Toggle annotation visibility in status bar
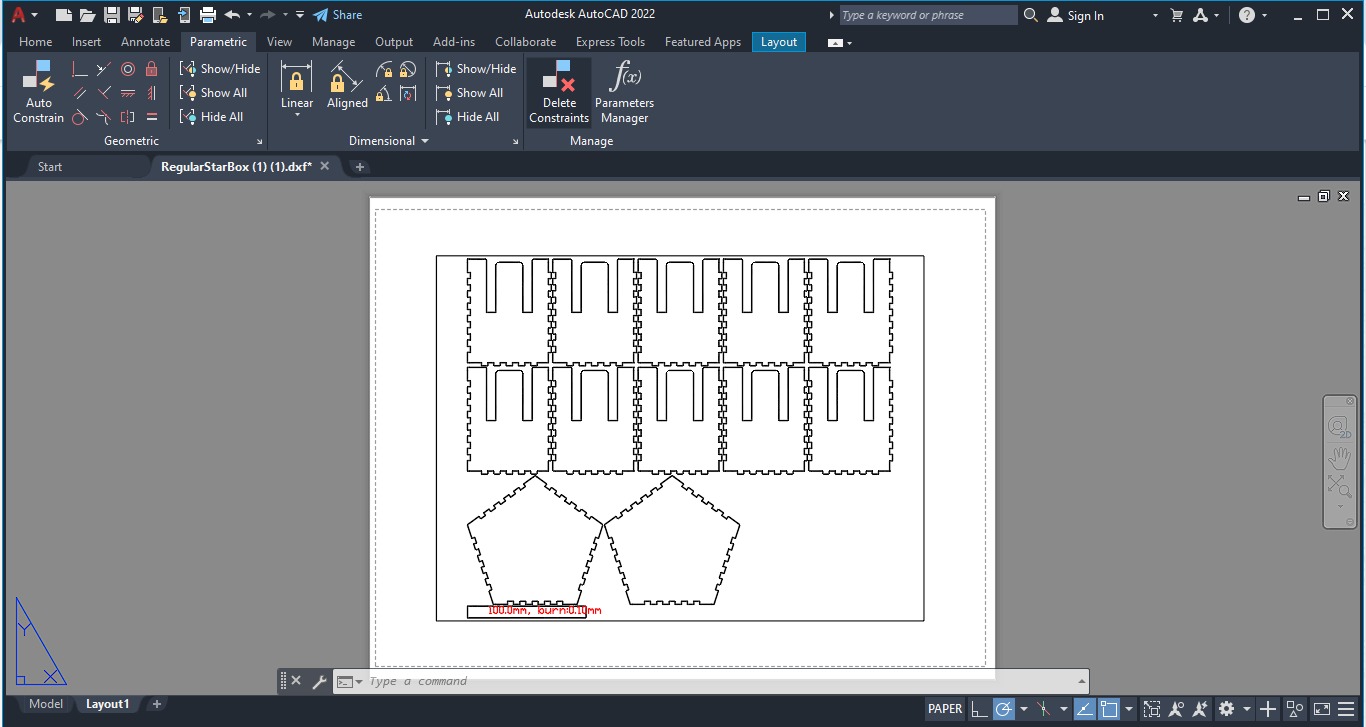The height and width of the screenshot is (727, 1366). tap(1176, 709)
